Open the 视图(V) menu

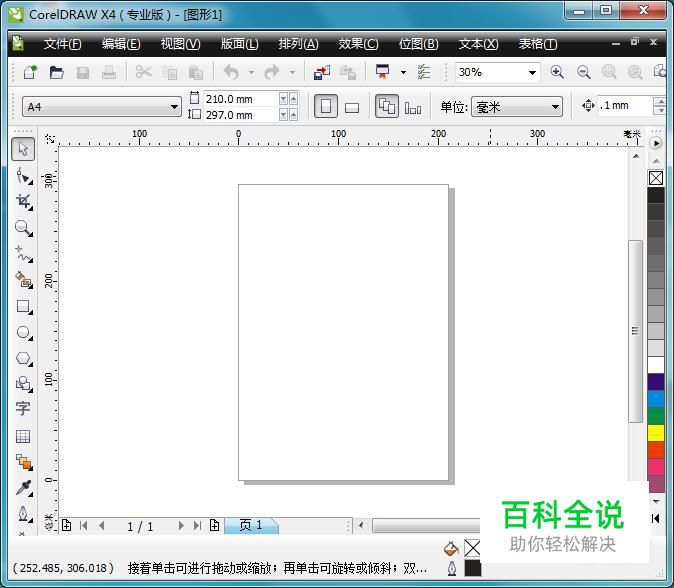[x=181, y=44]
